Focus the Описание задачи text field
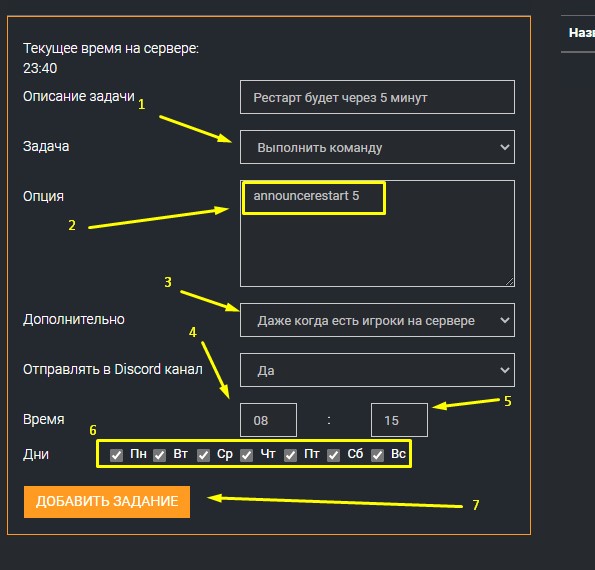 point(377,97)
